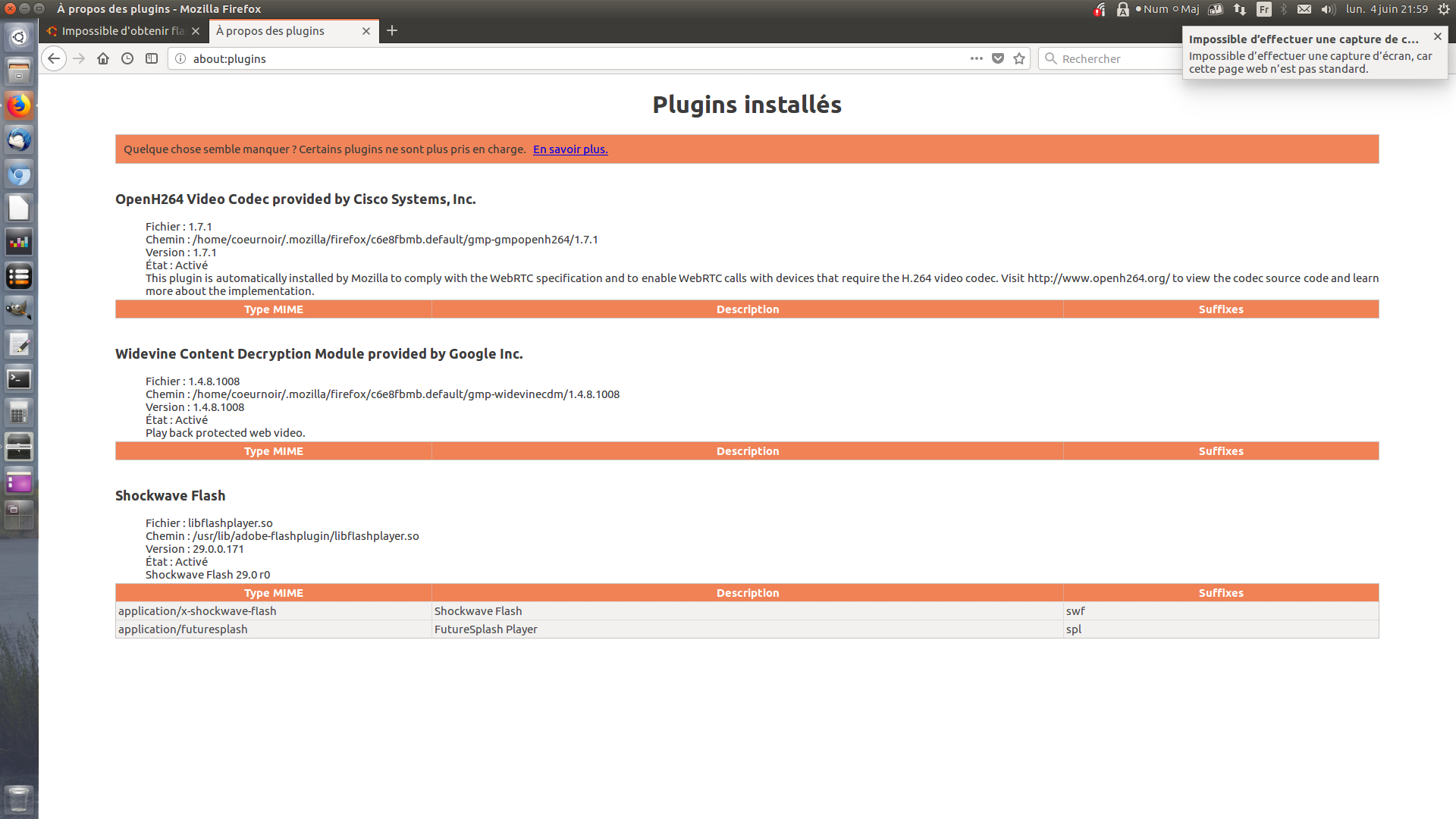Click the OpenH264 'Chemin' path line
Viewport: 1456px width, 819px height.
tap(372, 240)
